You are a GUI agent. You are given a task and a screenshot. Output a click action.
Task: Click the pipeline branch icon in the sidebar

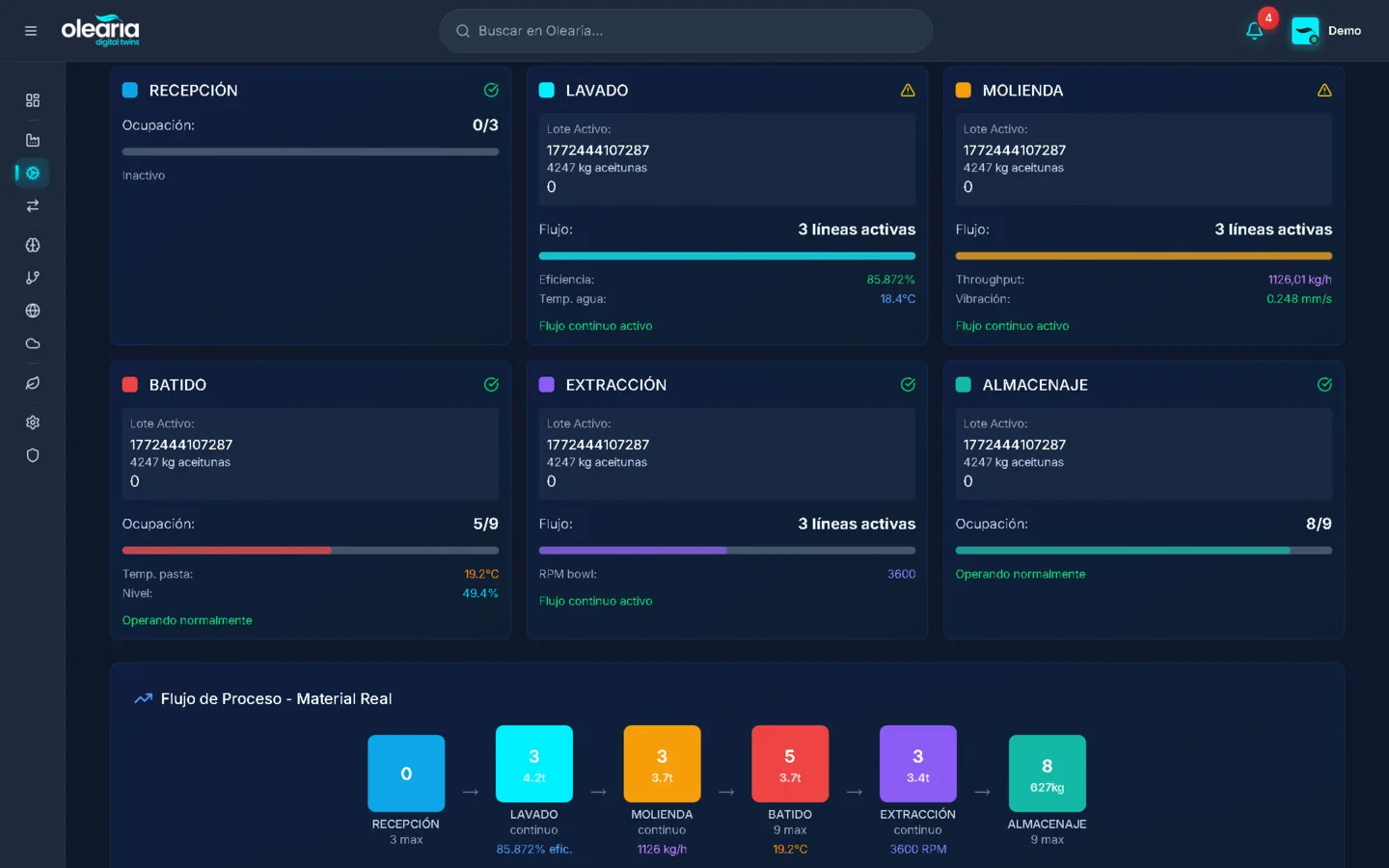point(32,278)
